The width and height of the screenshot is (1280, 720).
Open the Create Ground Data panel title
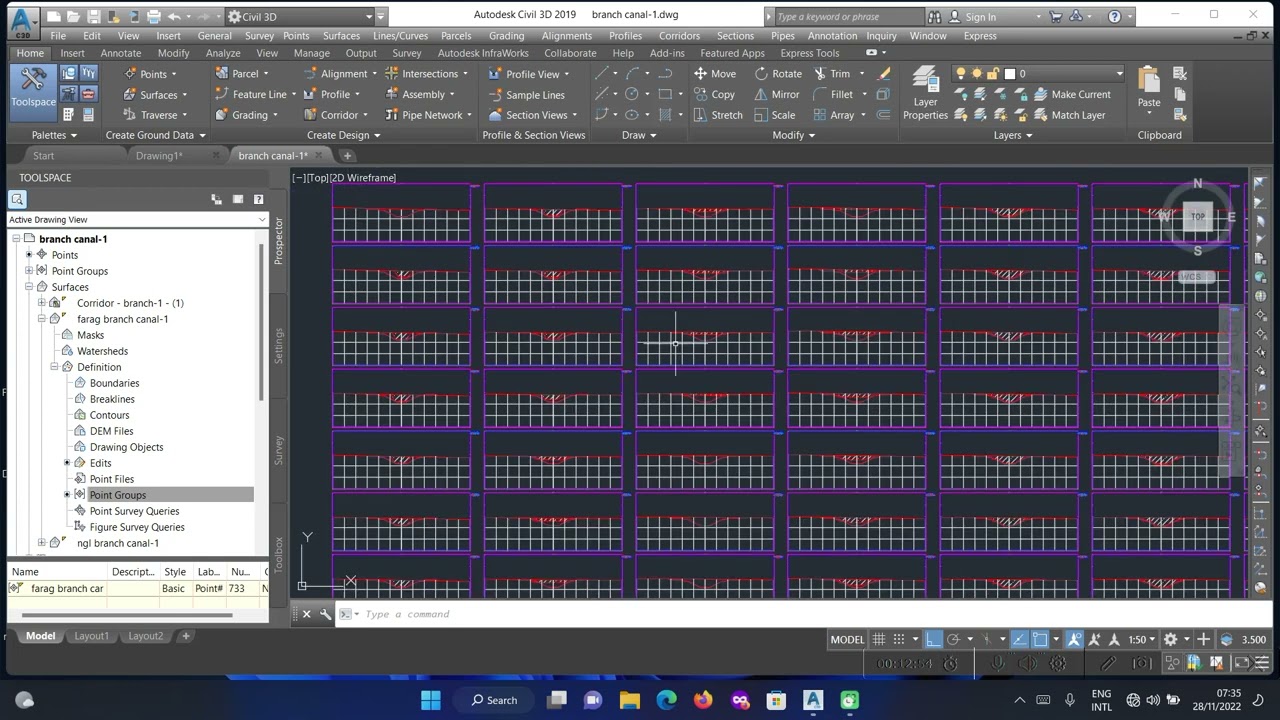pyautogui.click(x=155, y=135)
